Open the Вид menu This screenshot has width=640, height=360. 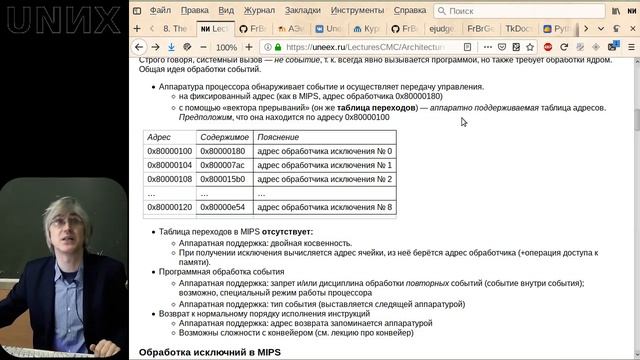click(226, 10)
